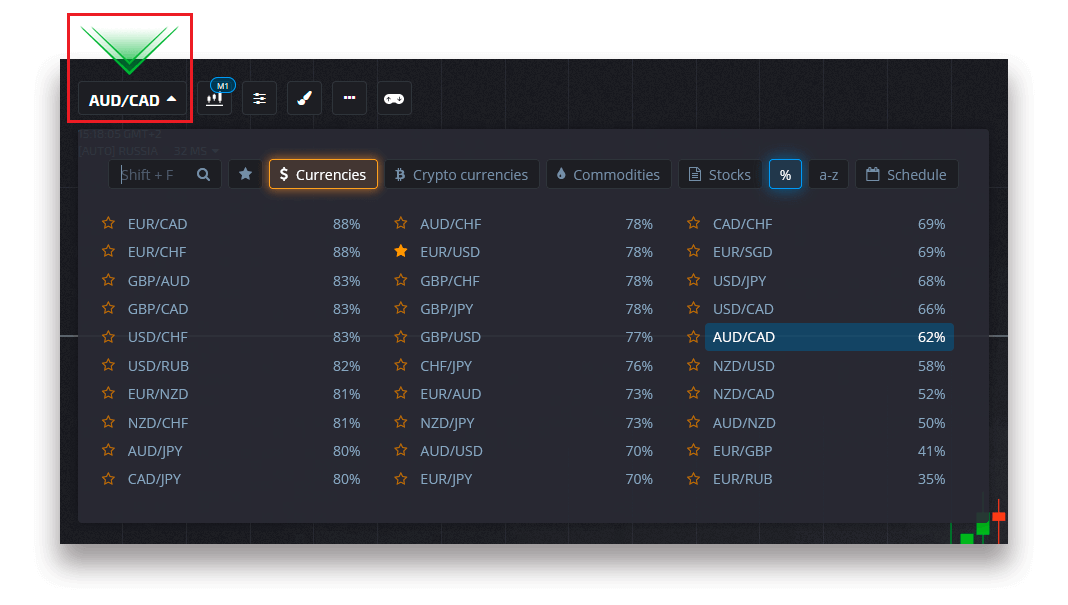Sort assets alphabetically with a-z
This screenshot has width=1068, height=605.
click(x=828, y=174)
